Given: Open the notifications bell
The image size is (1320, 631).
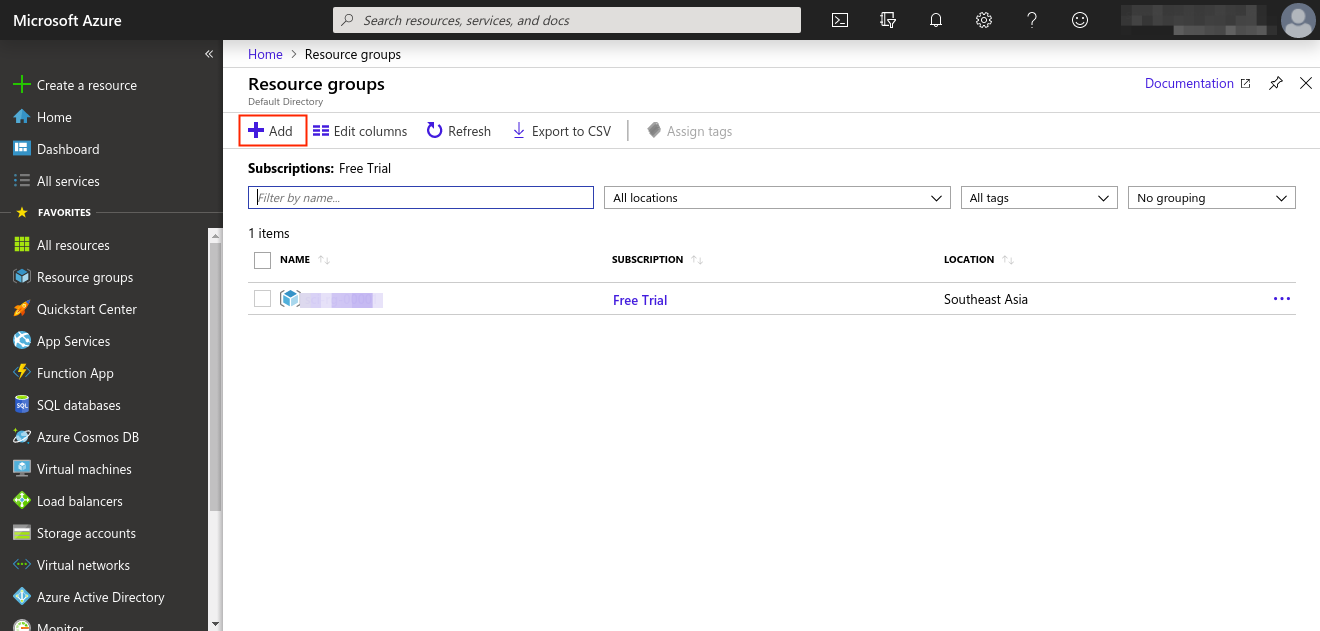Looking at the screenshot, I should (936, 20).
